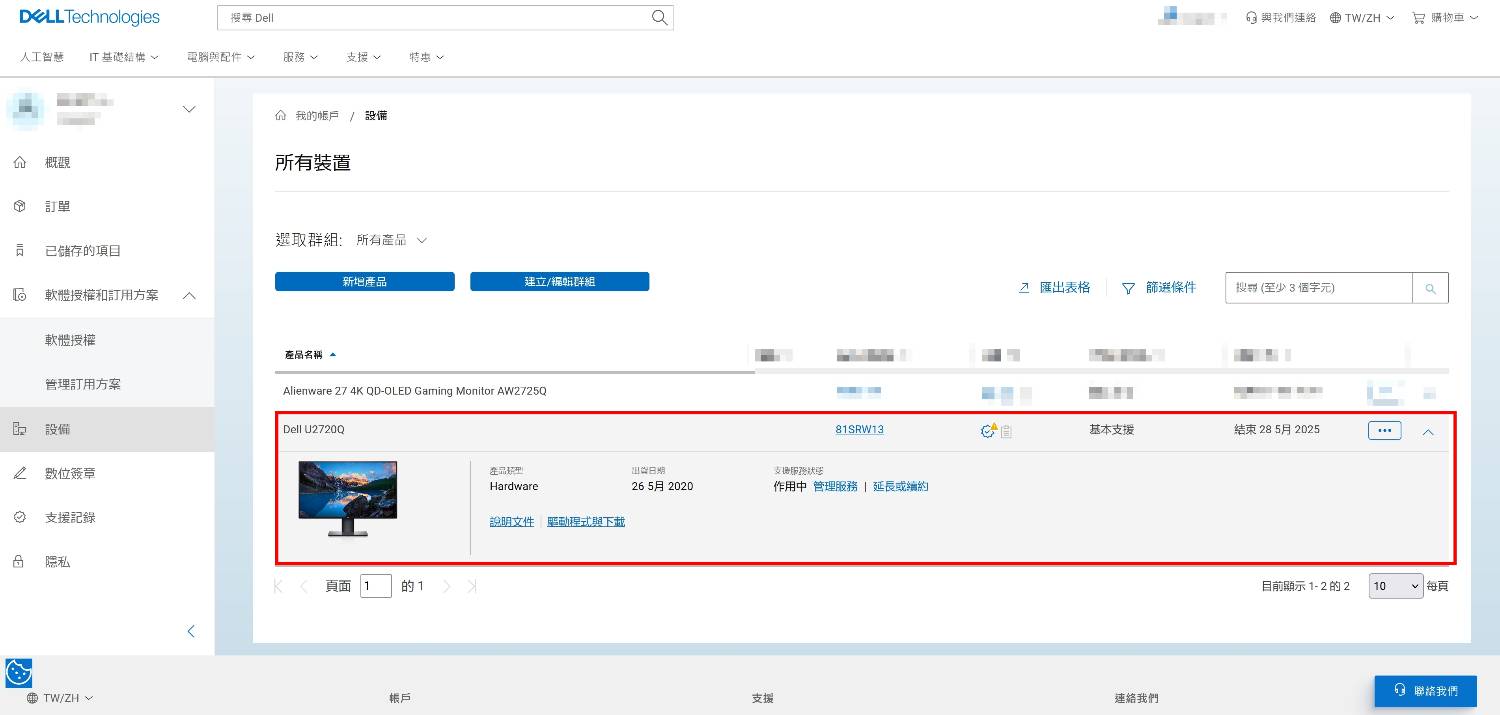Expand the IT 基礎結構 navigation menu
1500x715 pixels.
pos(124,57)
